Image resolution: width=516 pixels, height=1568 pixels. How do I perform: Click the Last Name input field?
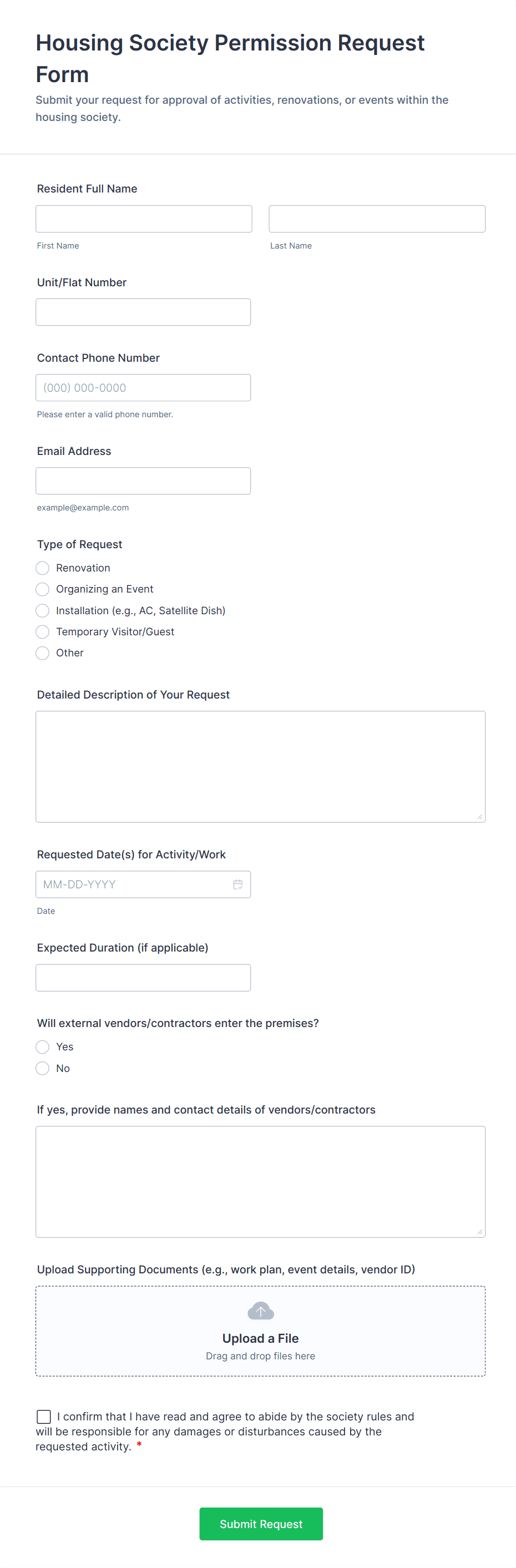[377, 219]
